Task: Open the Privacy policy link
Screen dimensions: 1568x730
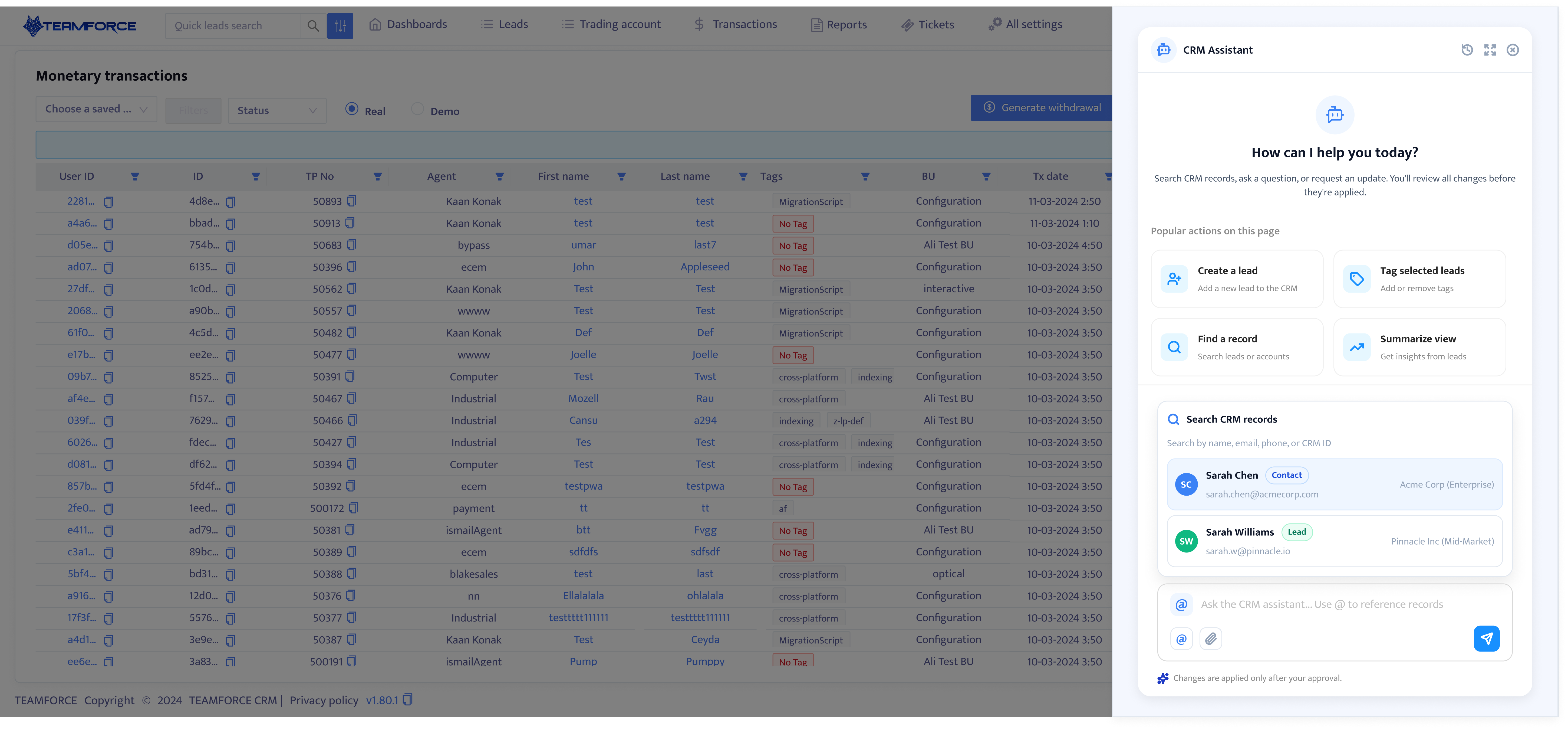Action: [x=324, y=700]
